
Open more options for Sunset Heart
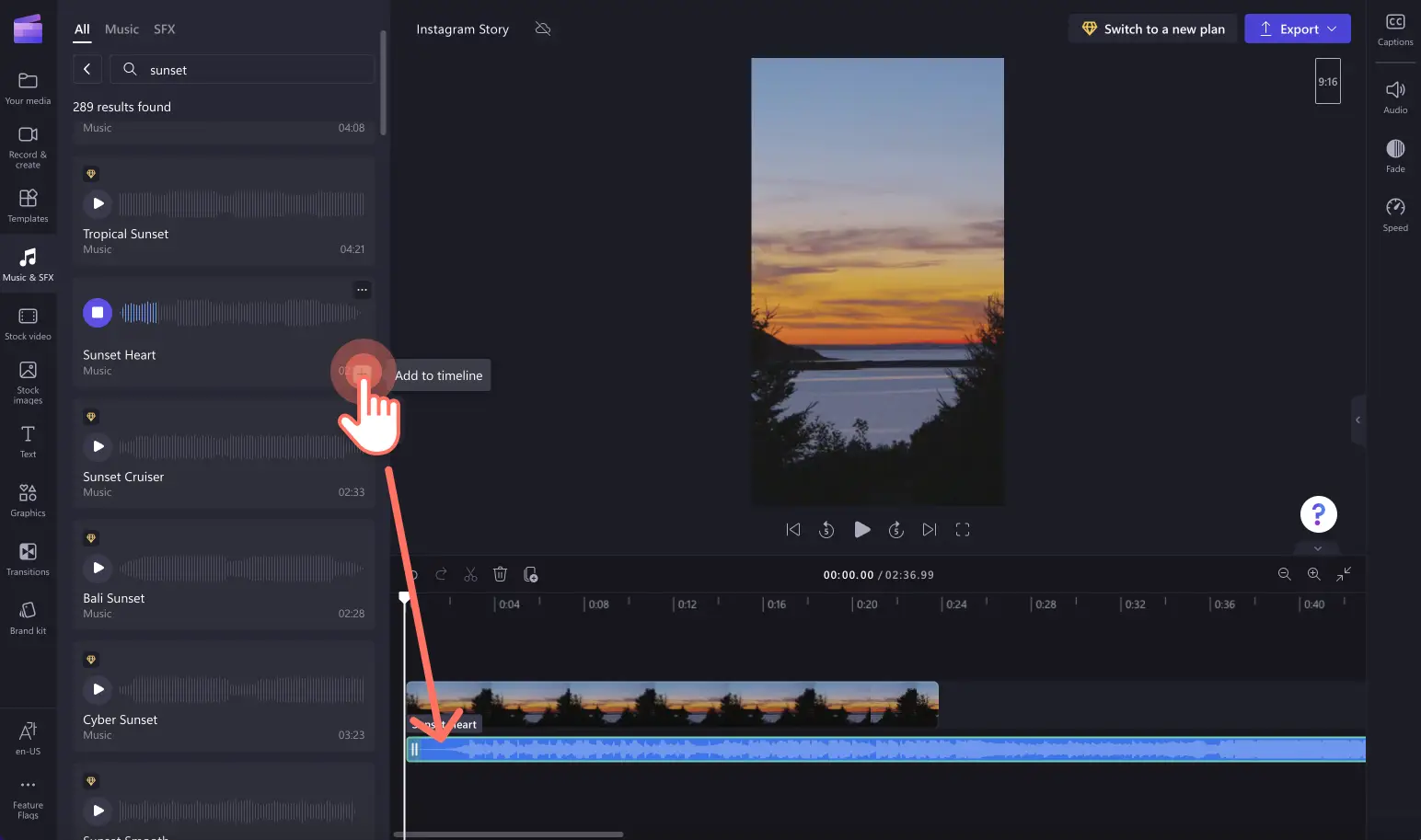tap(363, 290)
